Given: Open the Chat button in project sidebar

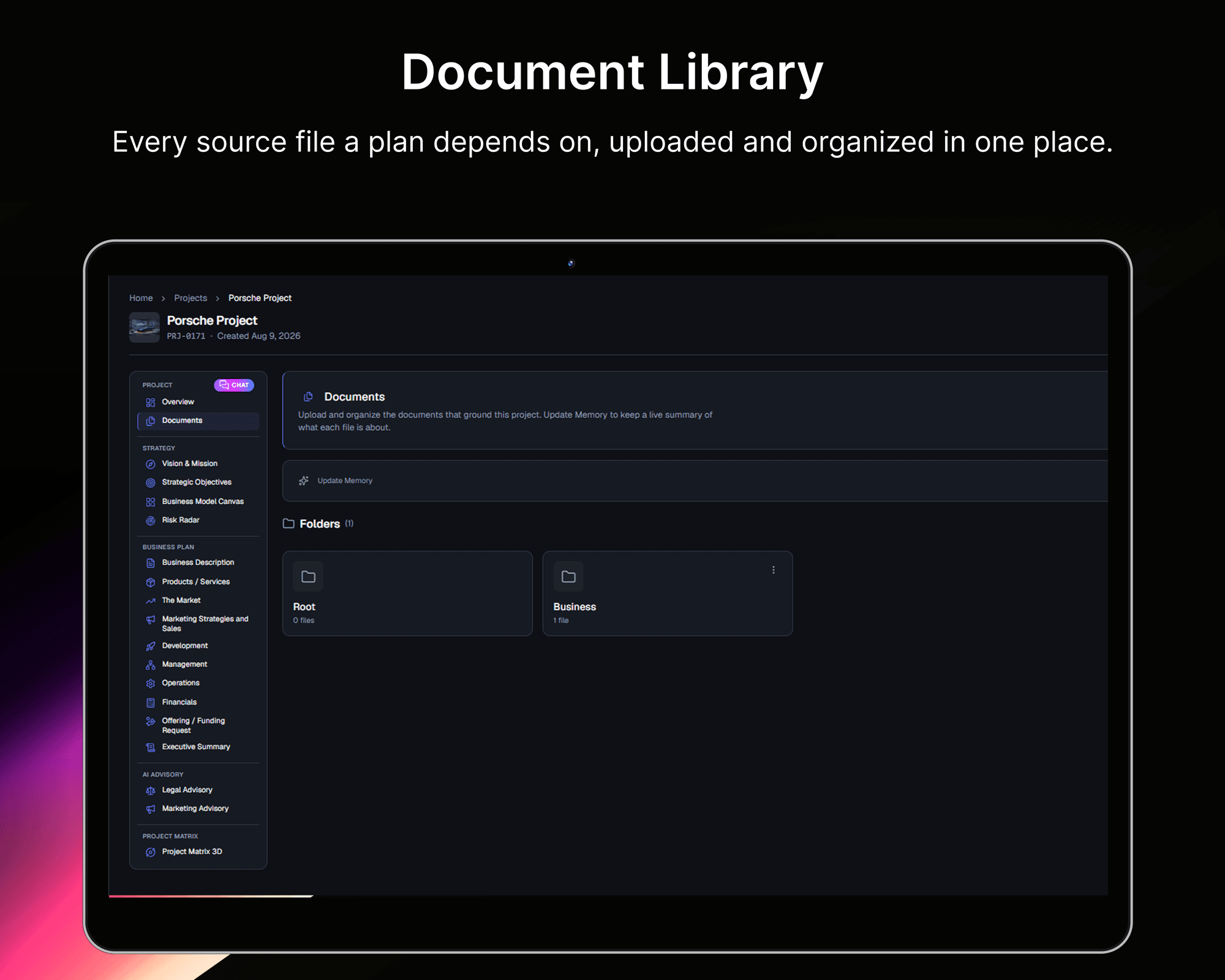Looking at the screenshot, I should [234, 385].
